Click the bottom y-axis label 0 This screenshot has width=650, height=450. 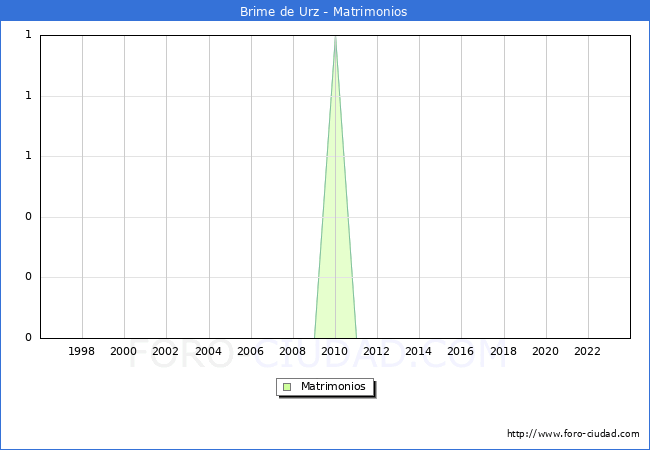[28, 338]
